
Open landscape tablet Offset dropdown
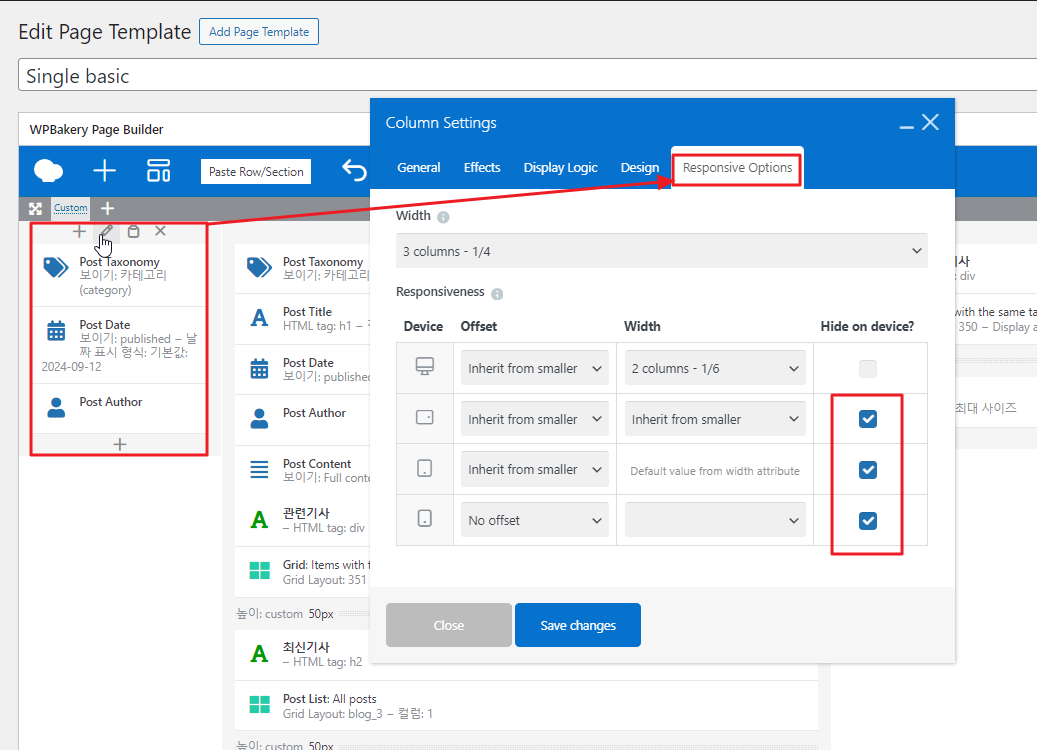tap(534, 419)
